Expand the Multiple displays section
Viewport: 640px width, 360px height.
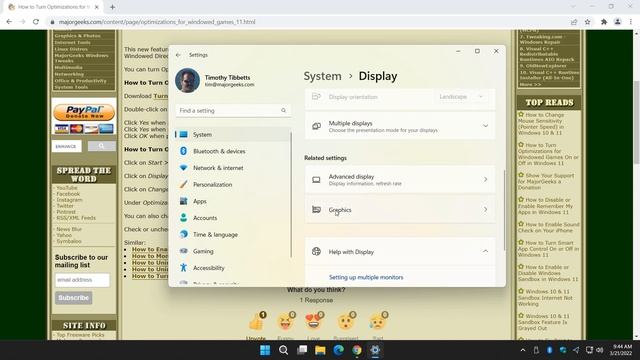(400, 126)
